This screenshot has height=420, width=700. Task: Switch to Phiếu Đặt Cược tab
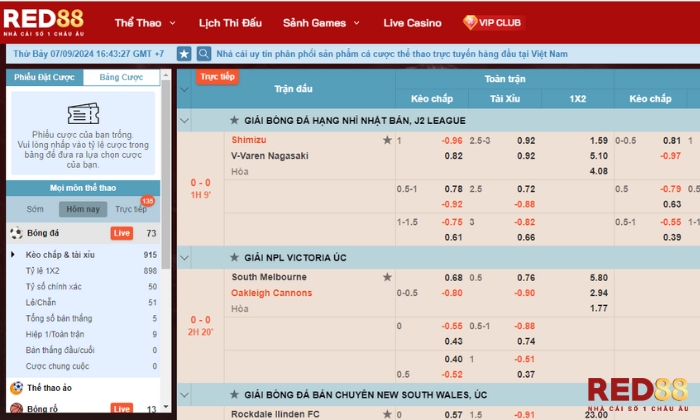click(x=44, y=77)
